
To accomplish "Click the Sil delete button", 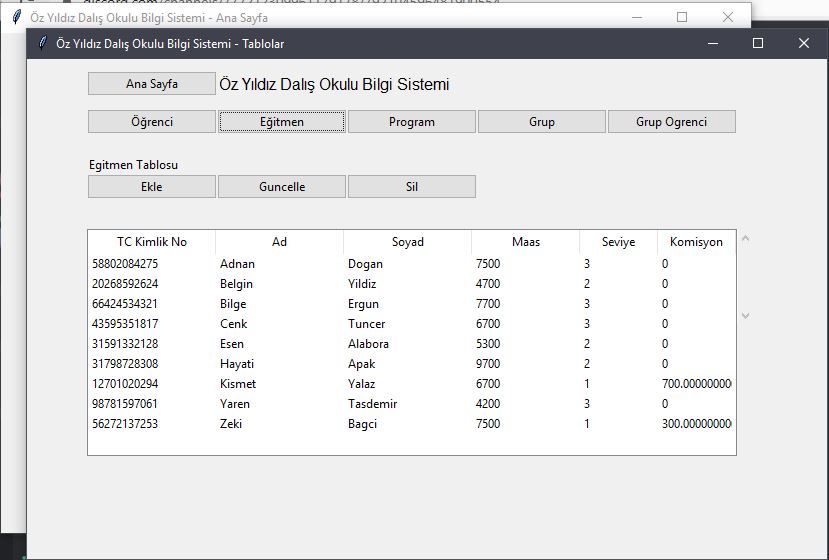I will click(412, 187).
